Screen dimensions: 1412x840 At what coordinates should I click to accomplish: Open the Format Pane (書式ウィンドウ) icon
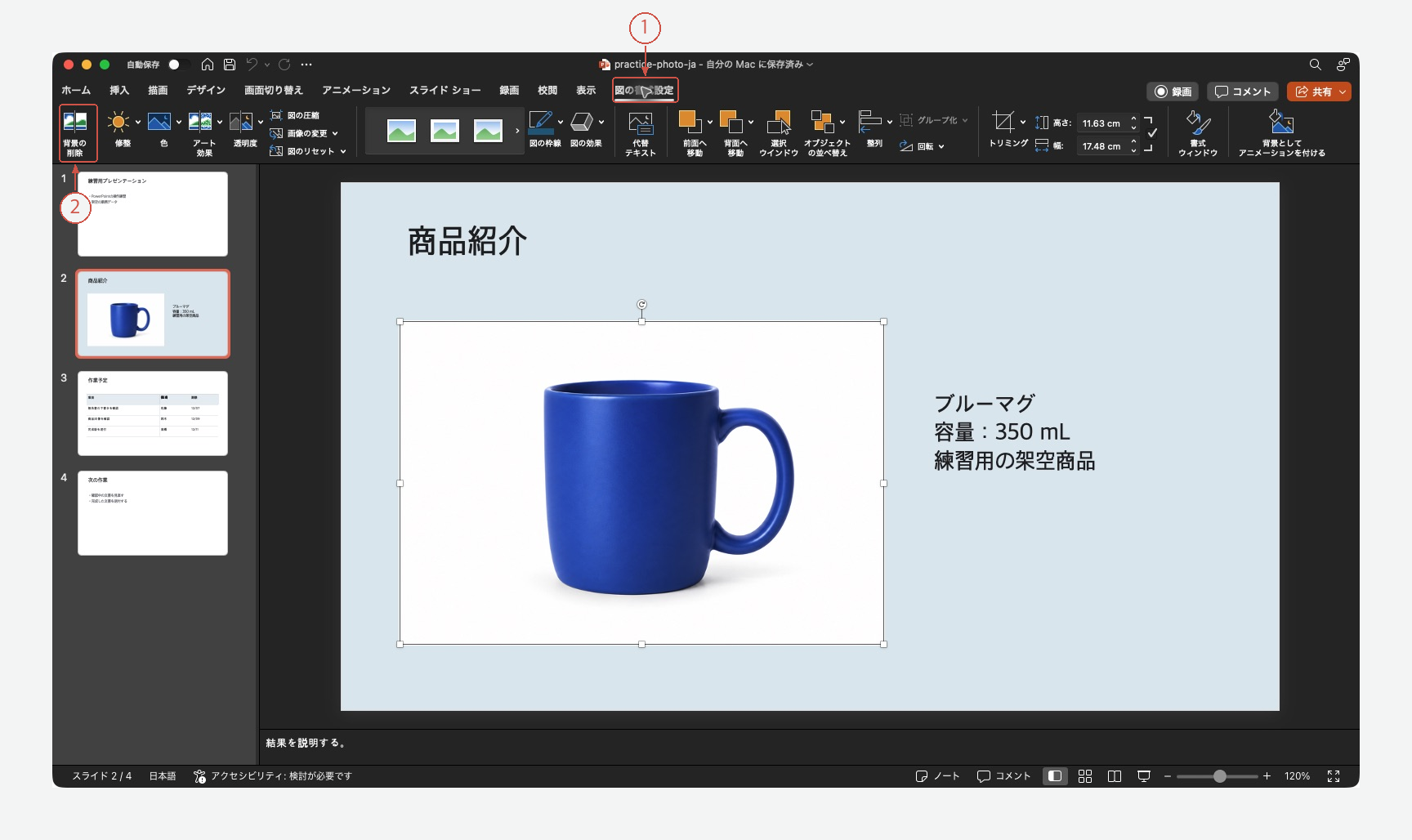pos(1198,123)
